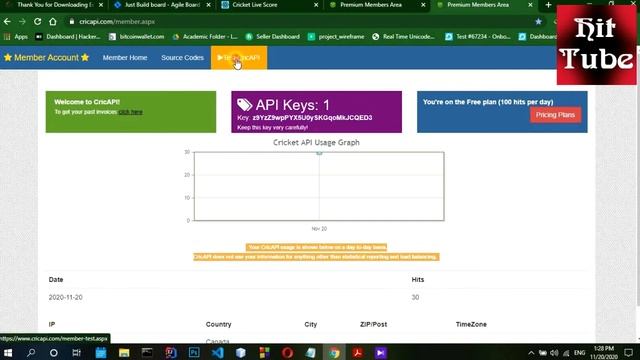Screen dimensions: 640x360
Task: Click the Cricket API Usage Graph title
Action: click(316, 142)
